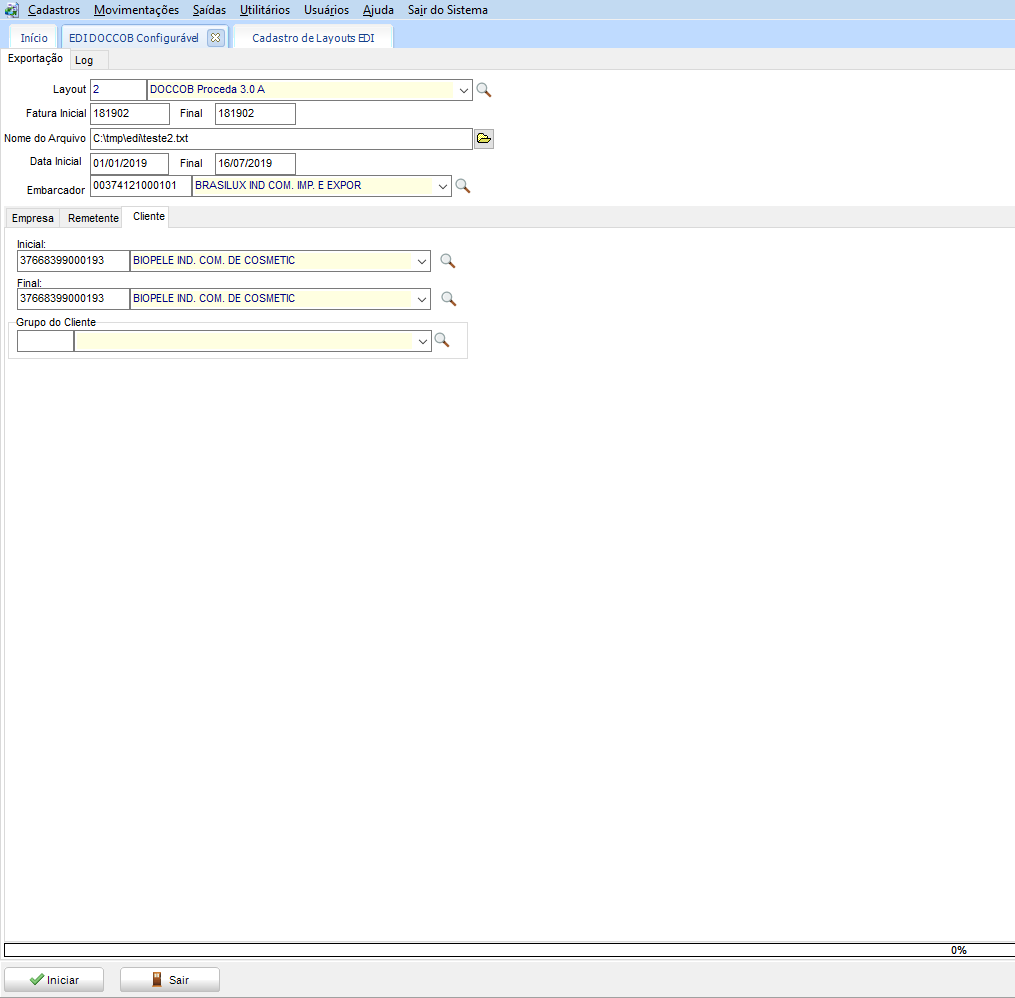Click the Iniciar button
Screen dimensions: 1015x998
point(54,980)
